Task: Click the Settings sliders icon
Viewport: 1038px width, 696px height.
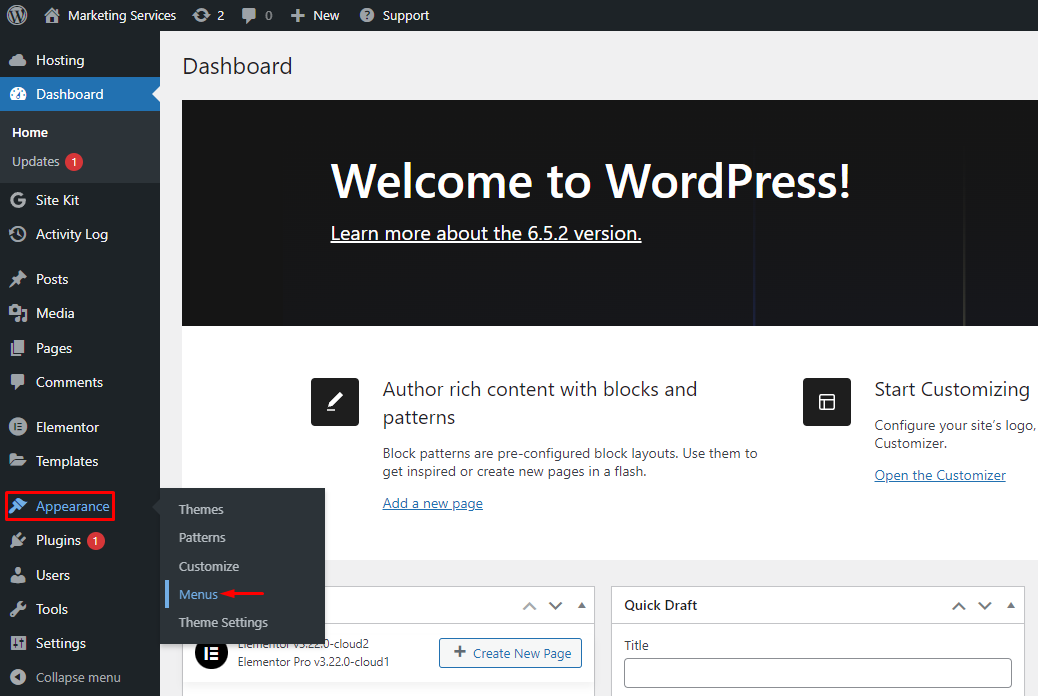Action: click(x=18, y=643)
